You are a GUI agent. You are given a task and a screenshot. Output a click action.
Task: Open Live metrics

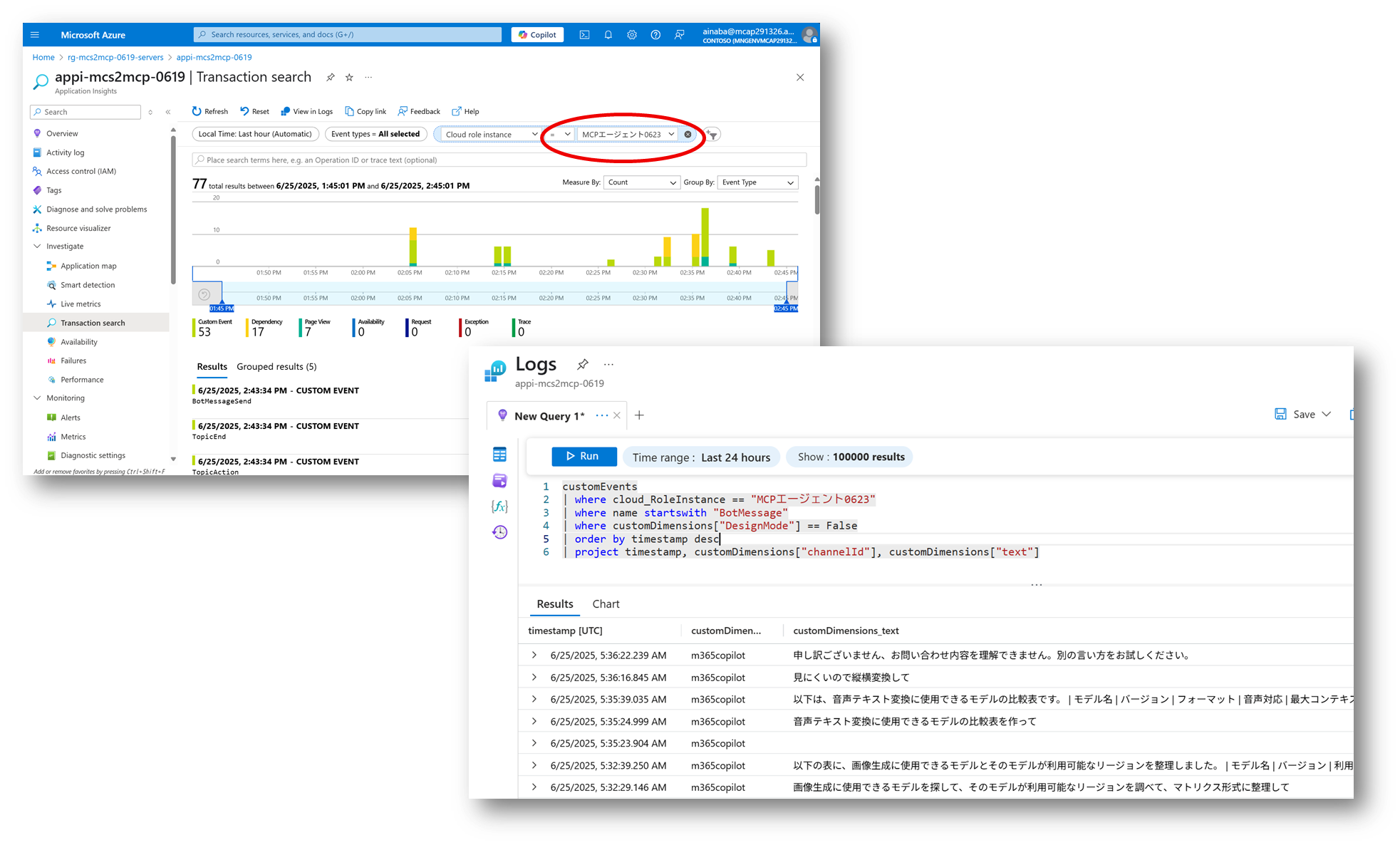point(81,304)
